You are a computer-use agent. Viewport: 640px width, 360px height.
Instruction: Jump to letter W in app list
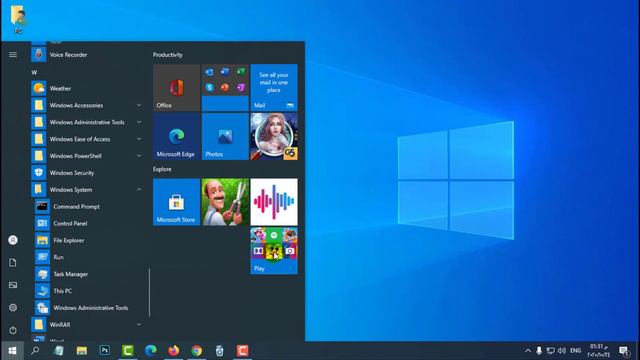pos(34,72)
